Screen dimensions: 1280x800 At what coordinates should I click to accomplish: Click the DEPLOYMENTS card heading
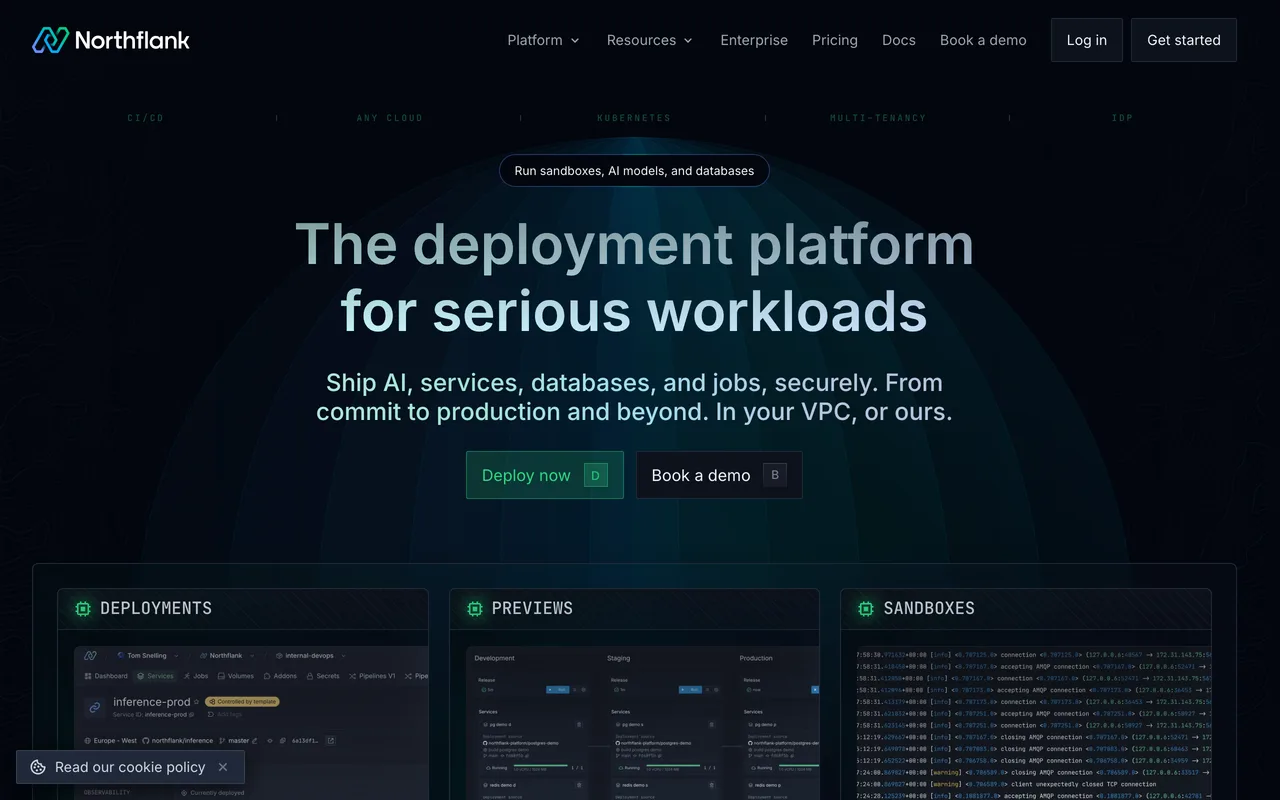(x=156, y=608)
